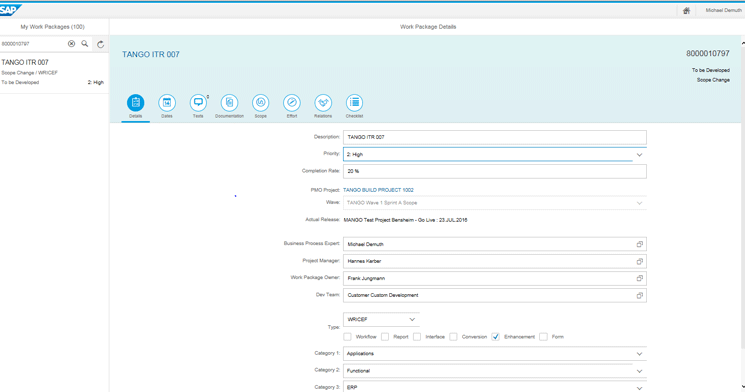745x392 pixels.
Task: Check the Conversion checkbox
Action: coord(453,337)
